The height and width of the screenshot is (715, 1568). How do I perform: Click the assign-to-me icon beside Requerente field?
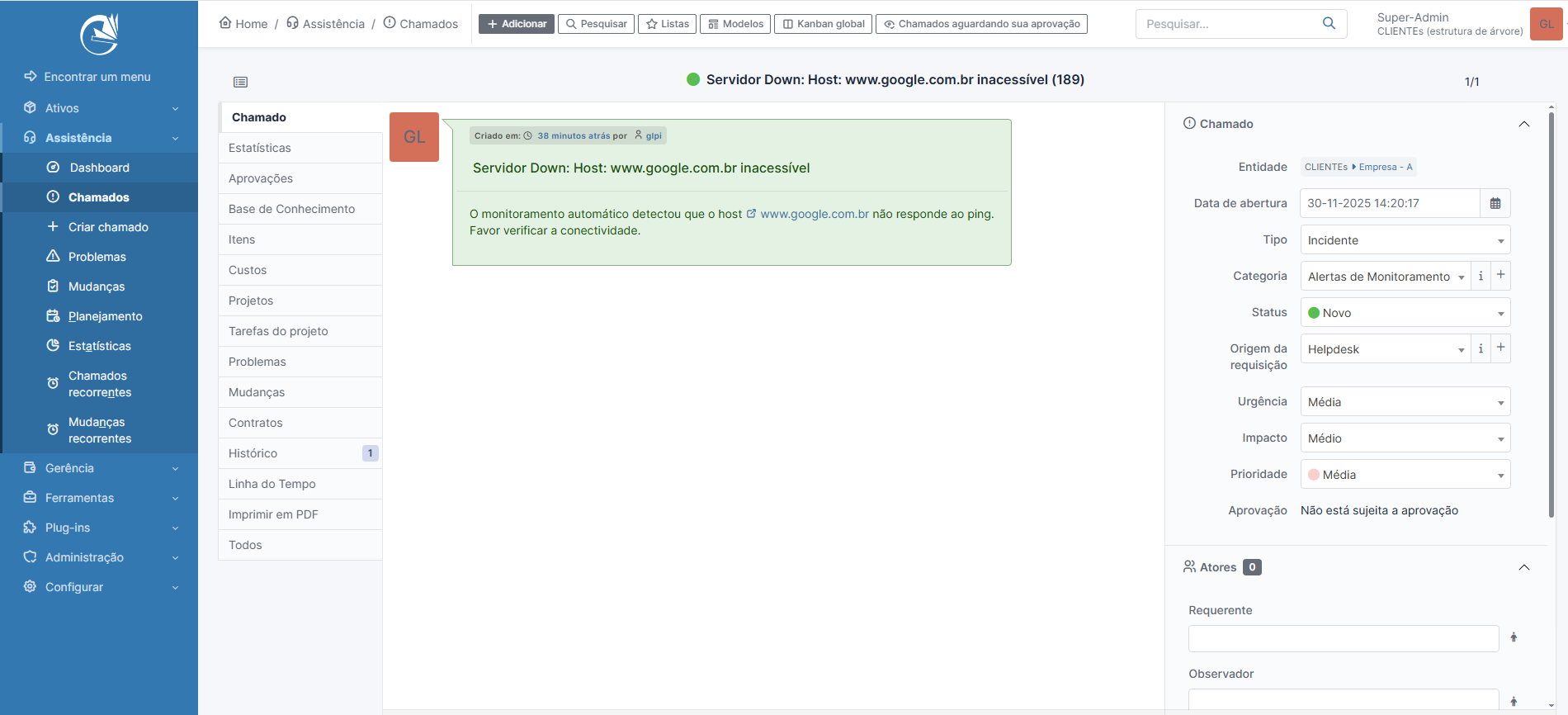click(x=1514, y=637)
